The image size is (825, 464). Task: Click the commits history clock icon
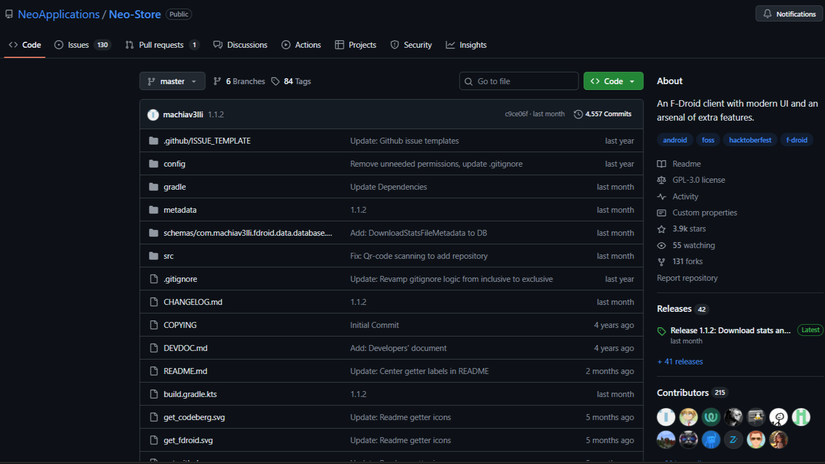[x=578, y=114]
